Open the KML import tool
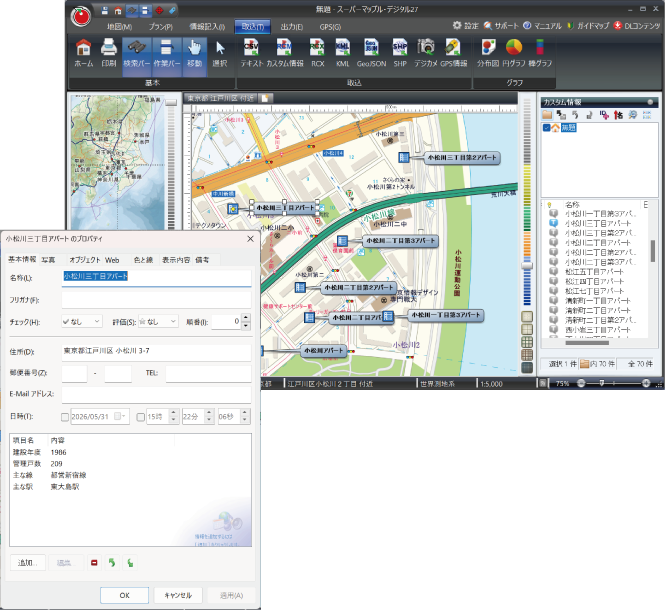Image resolution: width=665 pixels, height=610 pixels. 342,54
